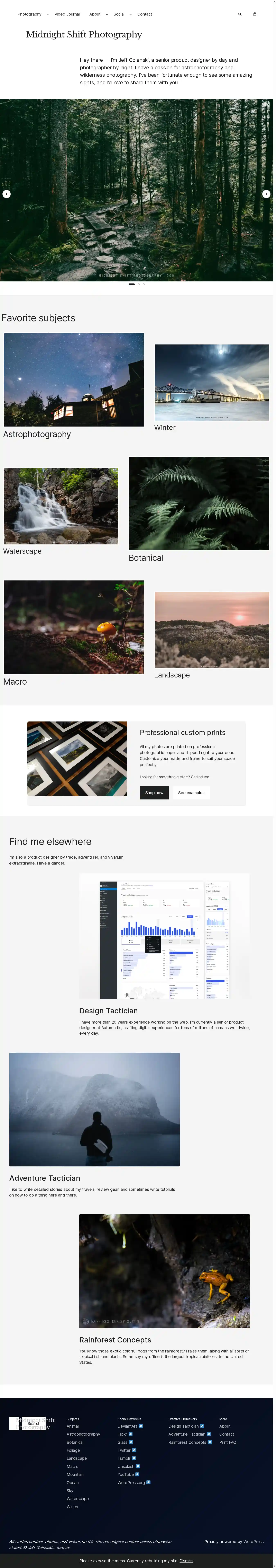Select the first slideshow pagination dot
This screenshot has width=276, height=1568.
132,284
